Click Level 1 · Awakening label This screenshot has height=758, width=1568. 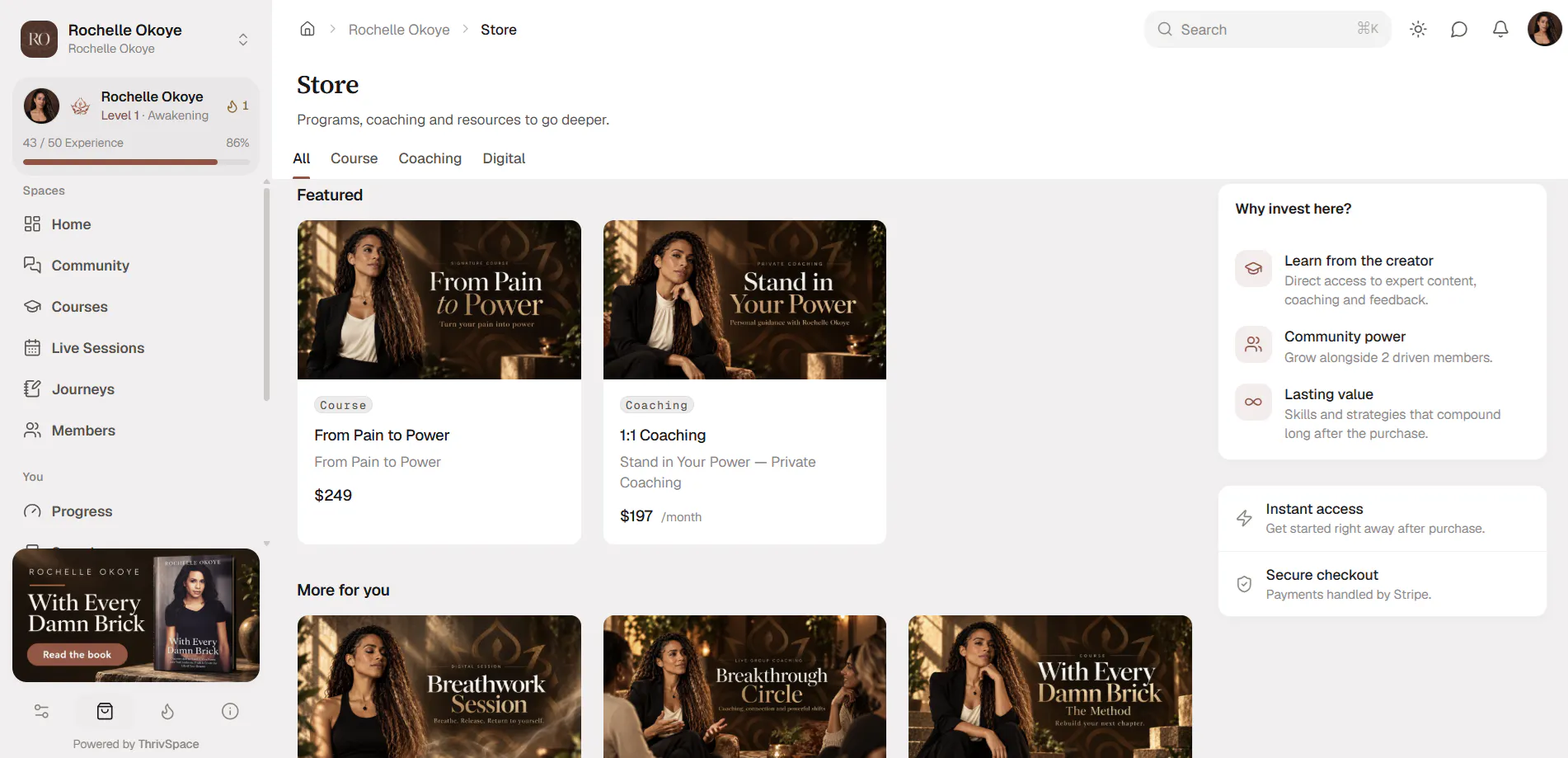point(155,115)
